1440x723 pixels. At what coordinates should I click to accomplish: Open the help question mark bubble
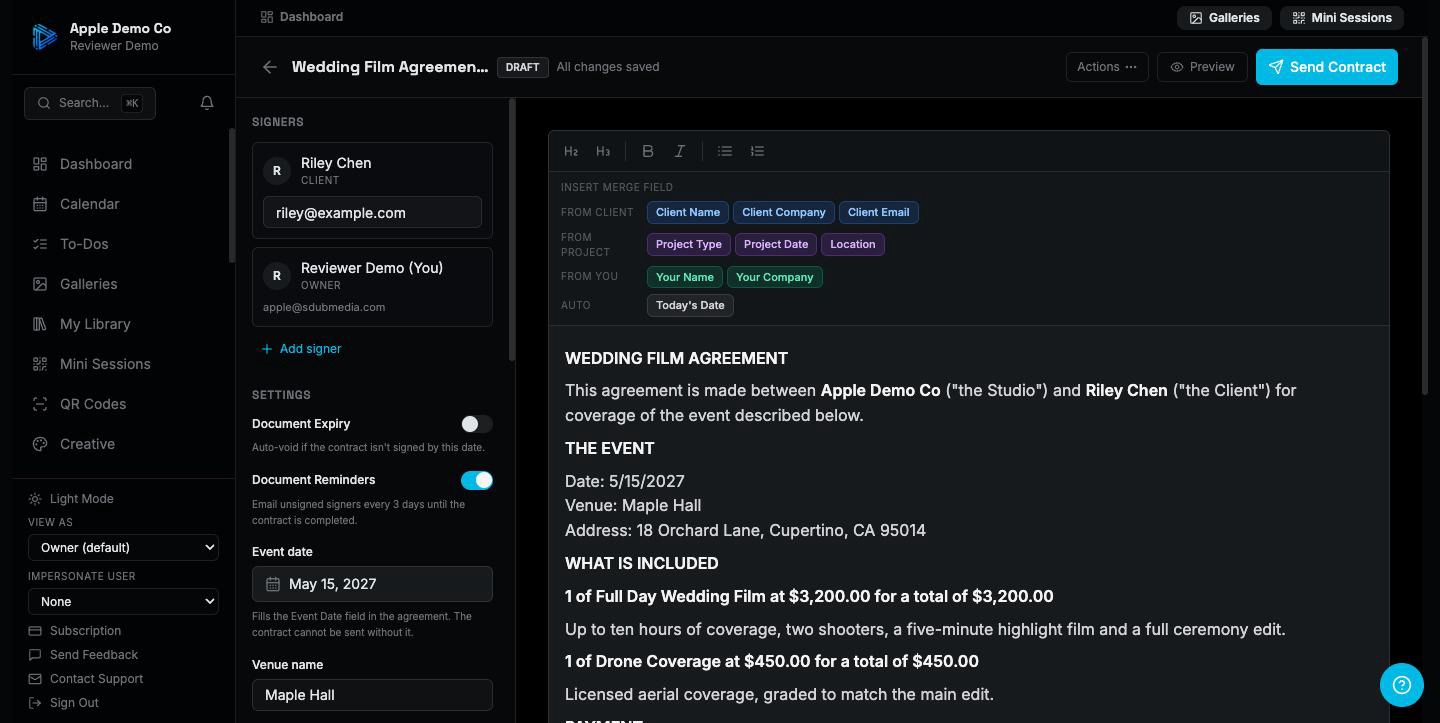[x=1402, y=685]
